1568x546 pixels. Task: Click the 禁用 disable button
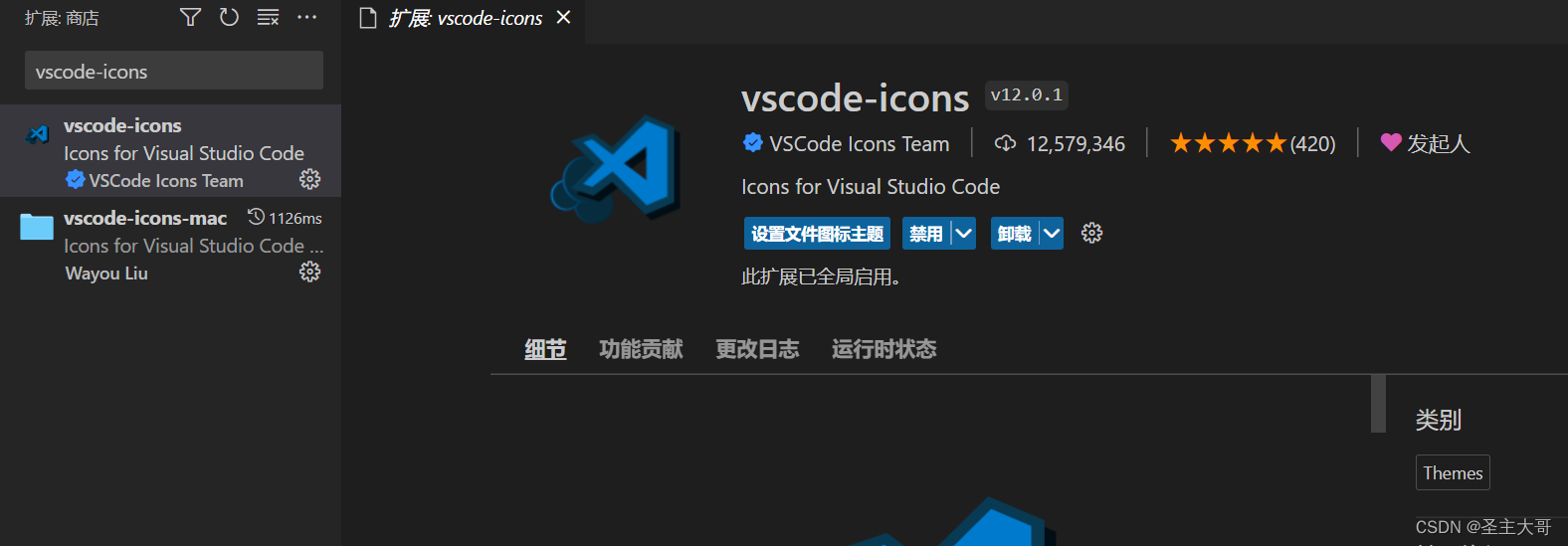(926, 234)
